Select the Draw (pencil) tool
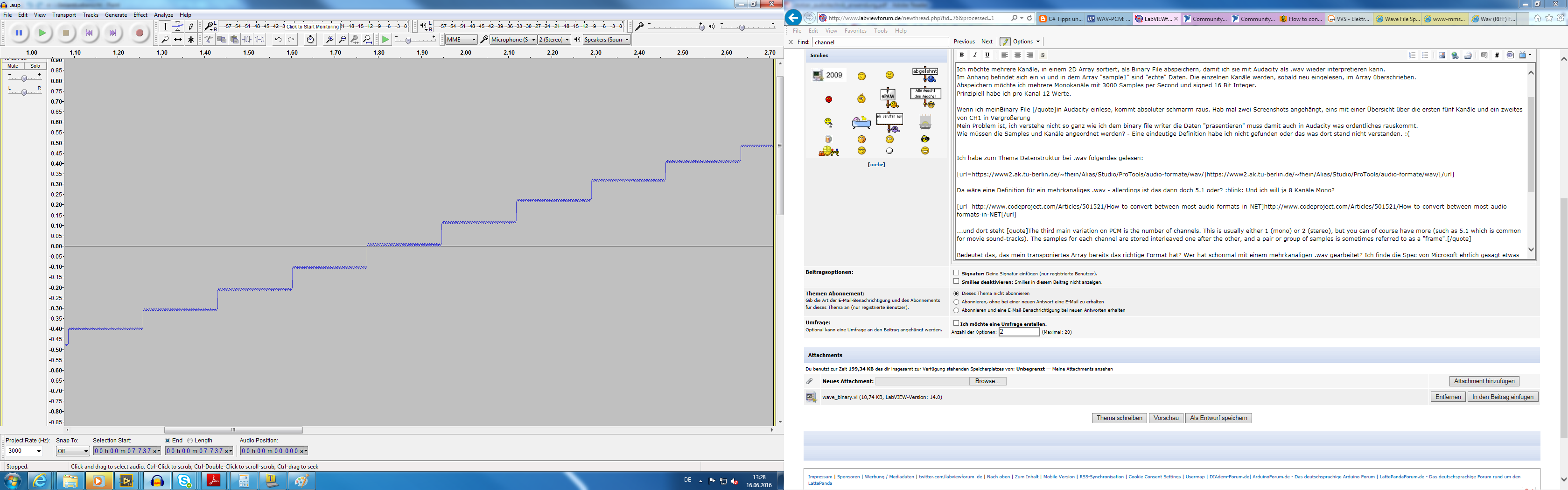Image resolution: width=1568 pixels, height=490 pixels. pos(190,26)
